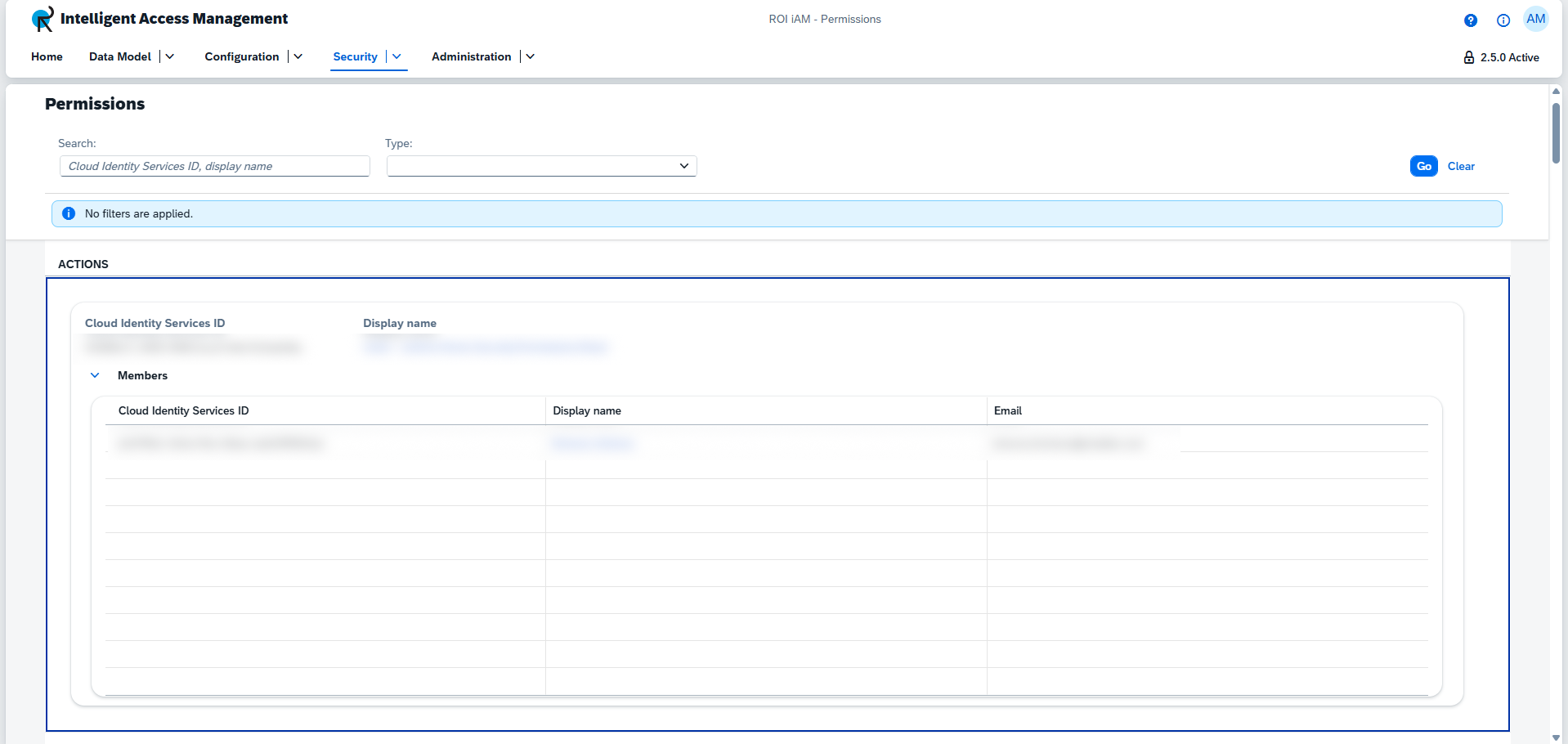Focus the Cloud Identity Services ID search field

214,166
